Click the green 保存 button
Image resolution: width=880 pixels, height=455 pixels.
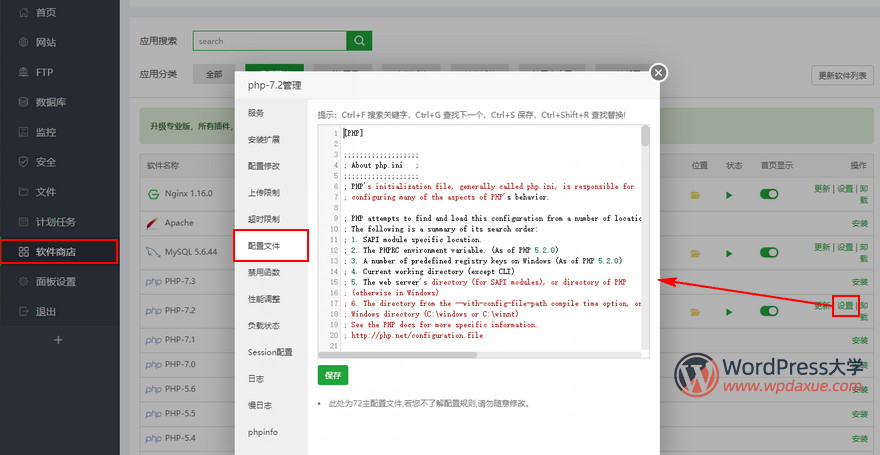333,375
